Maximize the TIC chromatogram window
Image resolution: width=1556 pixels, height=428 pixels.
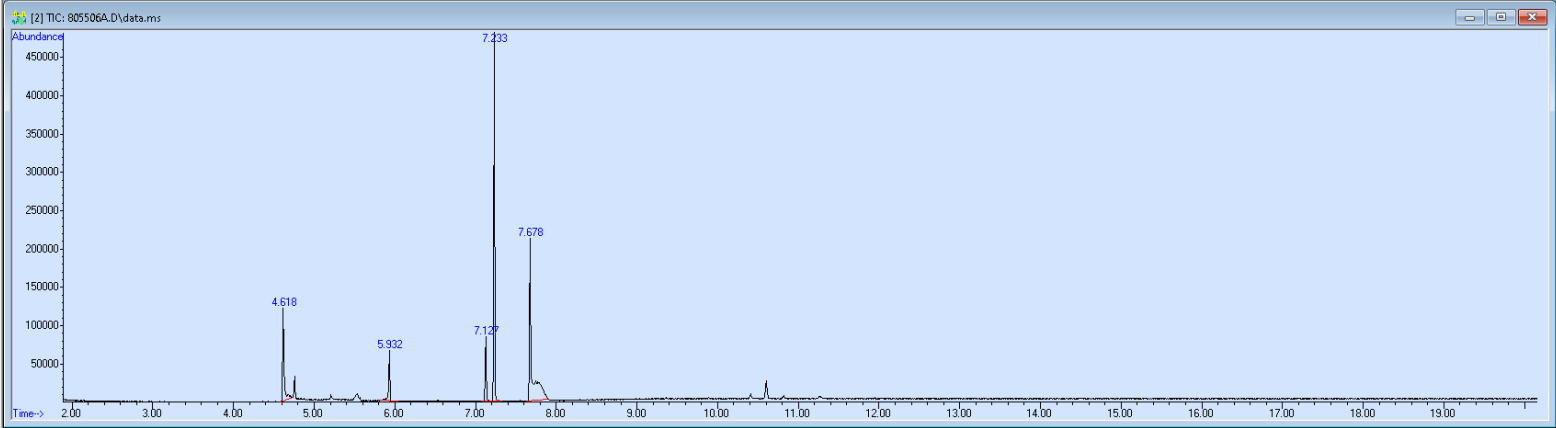[1500, 17]
